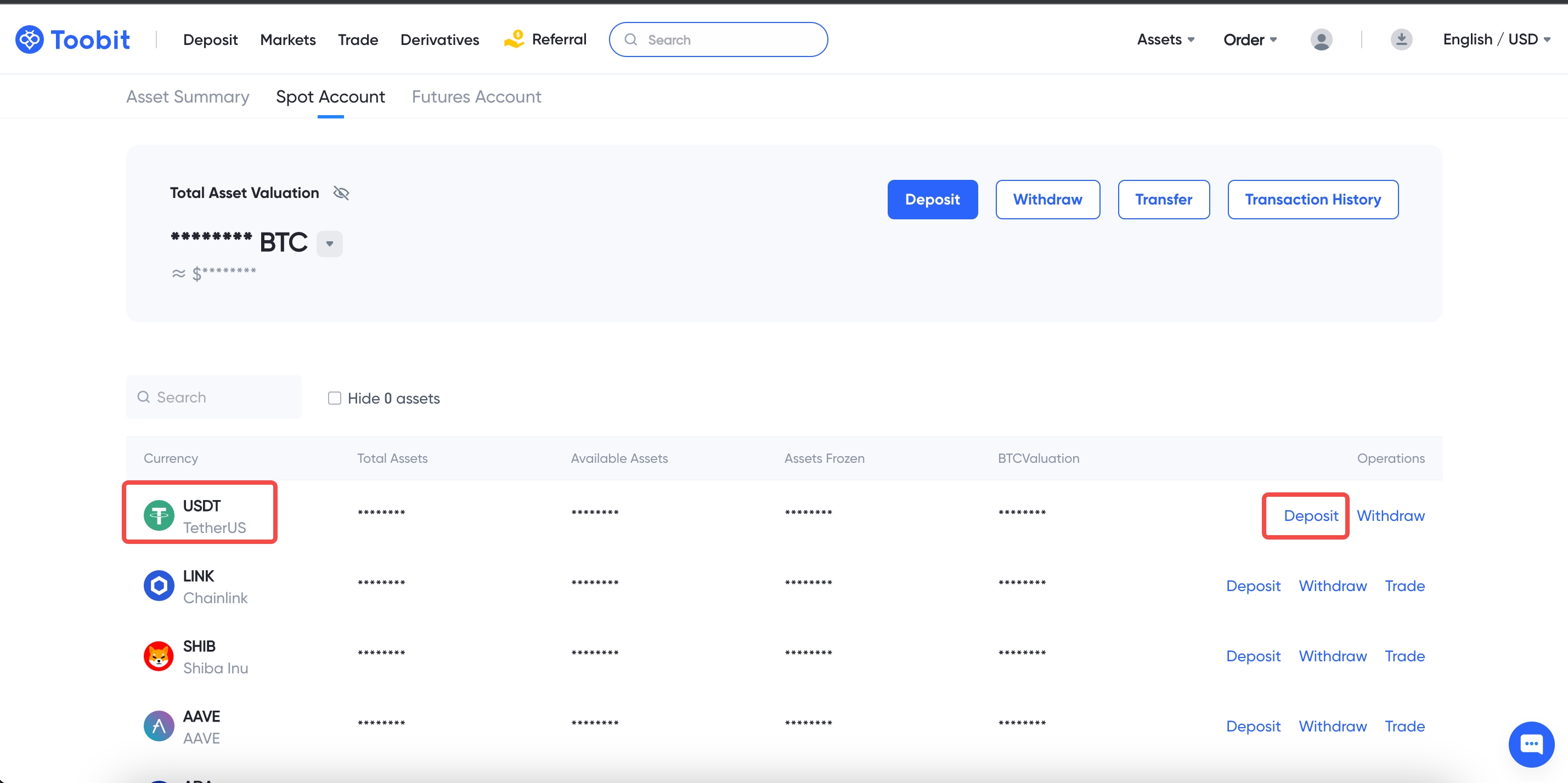Click the Transaction History button

tap(1312, 200)
